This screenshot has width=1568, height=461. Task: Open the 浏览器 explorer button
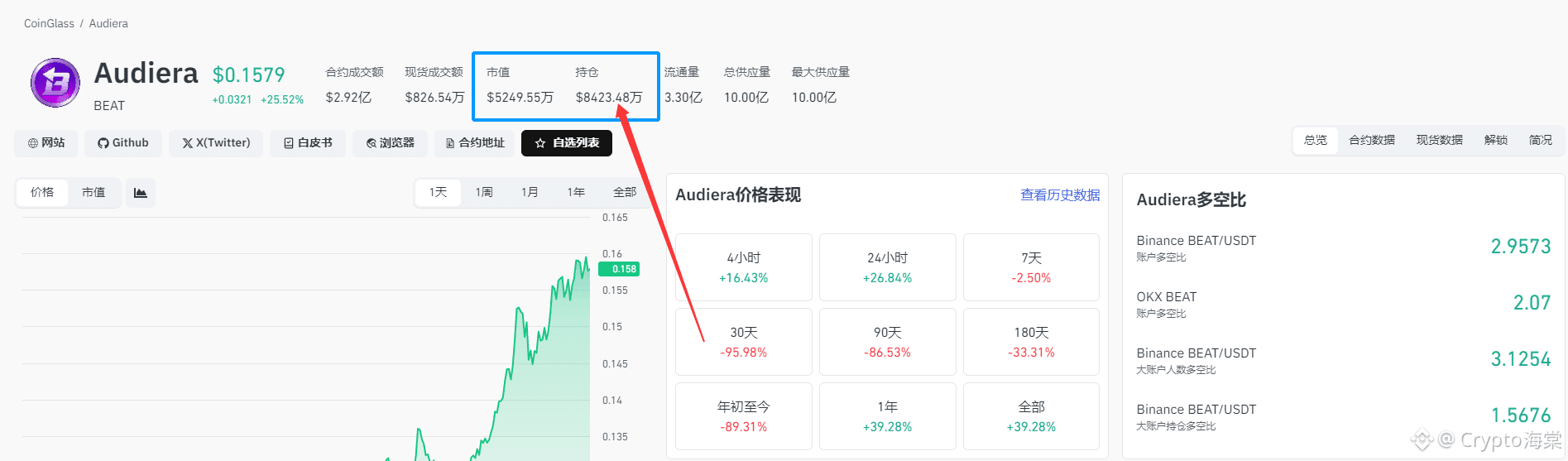(x=390, y=143)
